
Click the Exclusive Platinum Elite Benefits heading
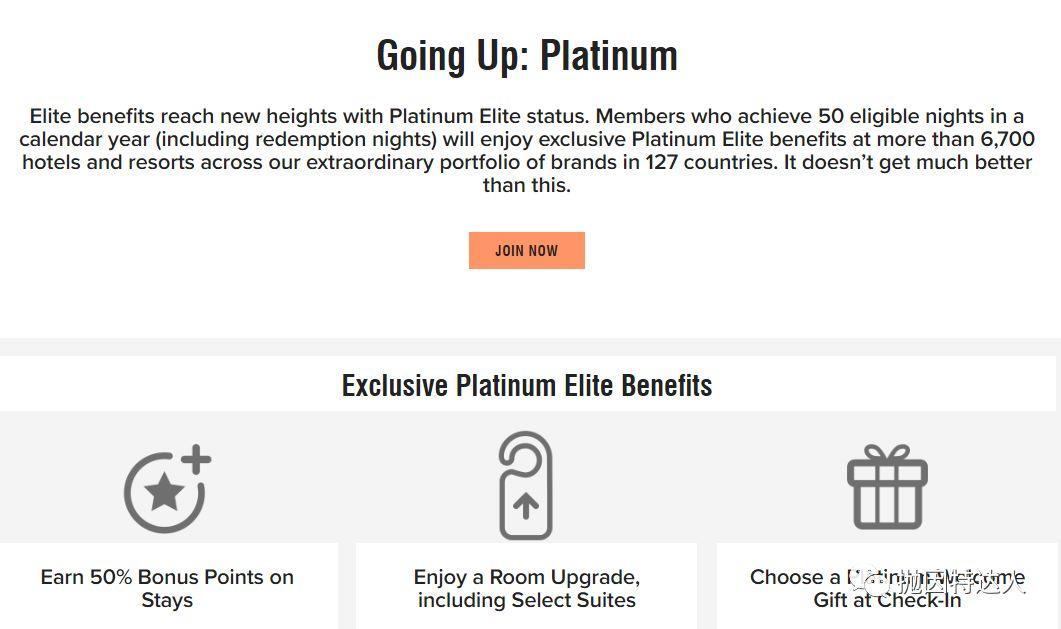[526, 385]
